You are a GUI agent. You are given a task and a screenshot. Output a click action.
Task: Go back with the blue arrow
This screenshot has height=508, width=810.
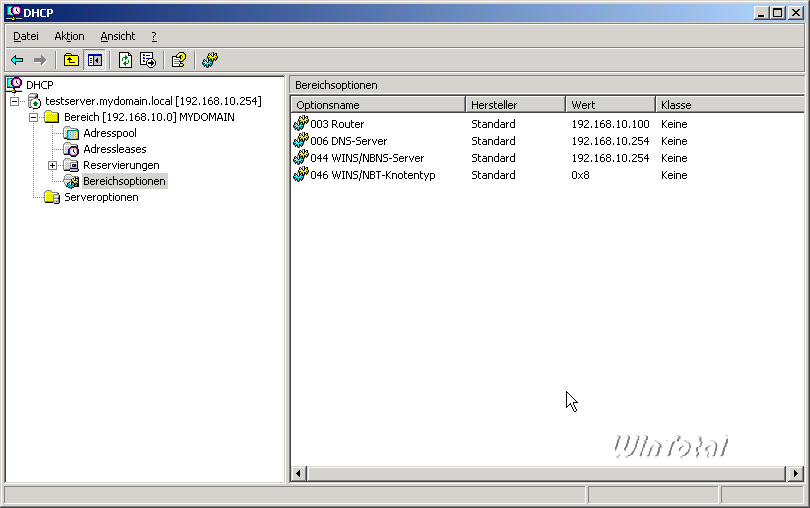[x=17, y=60]
